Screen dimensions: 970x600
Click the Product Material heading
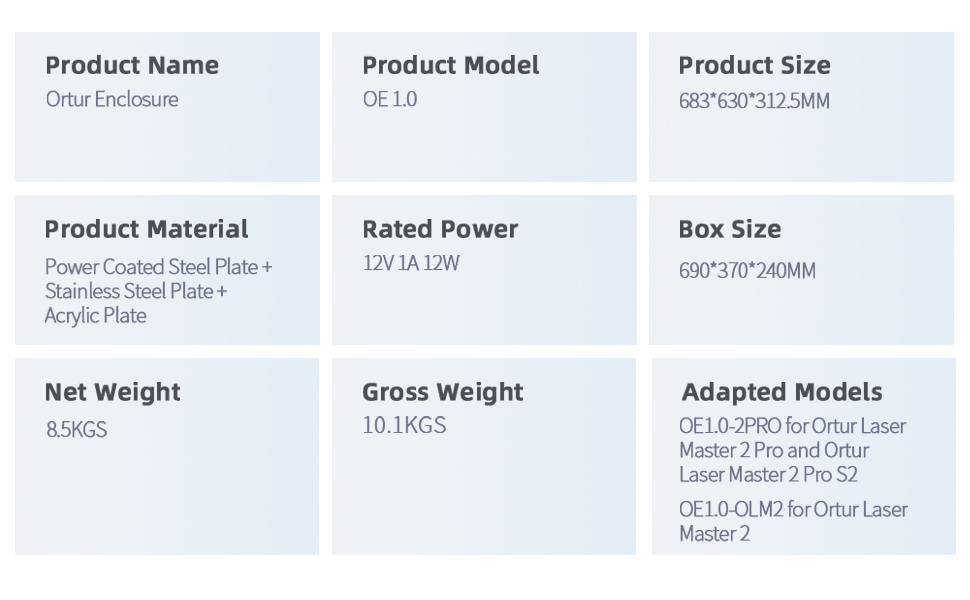[146, 229]
